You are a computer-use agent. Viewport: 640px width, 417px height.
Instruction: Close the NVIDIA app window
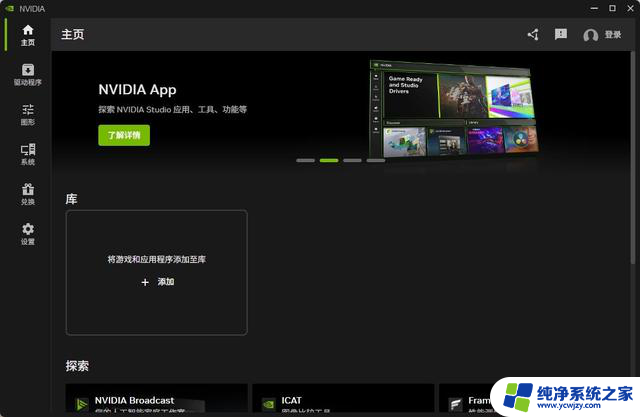[x=630, y=8]
